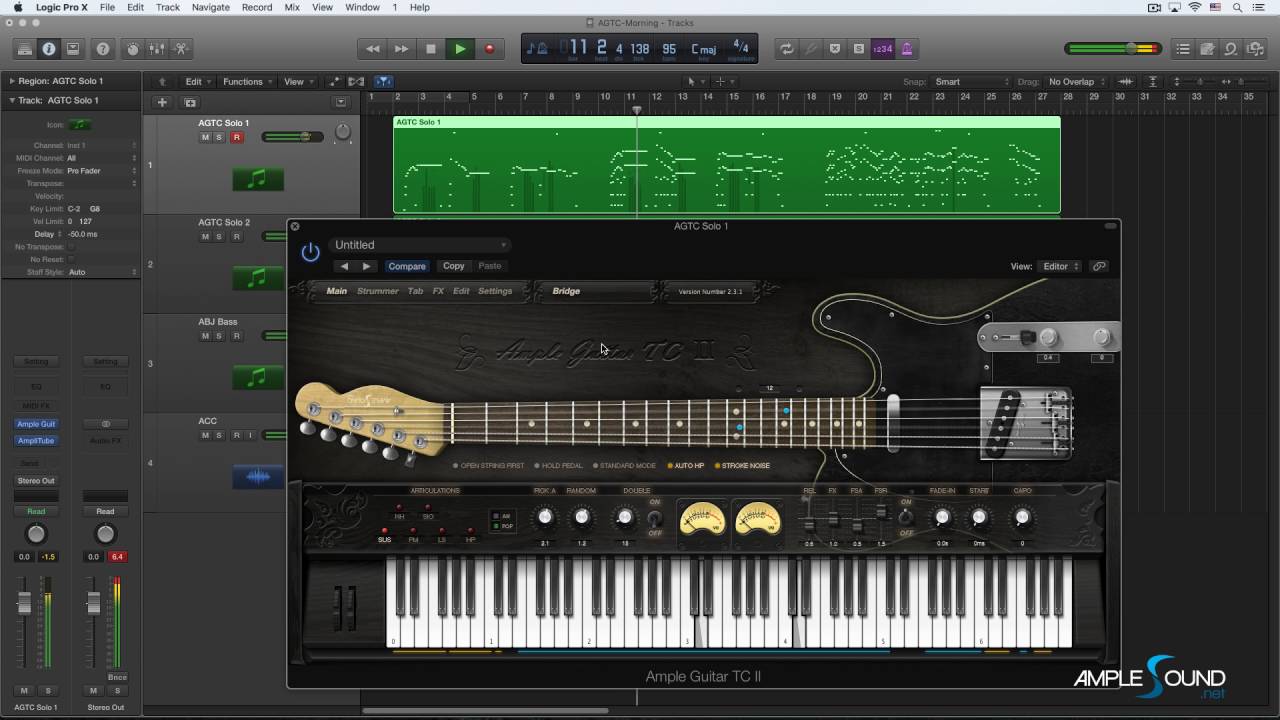1280x720 pixels.
Task: Toggle the purple Metronome icon
Action: point(907,48)
